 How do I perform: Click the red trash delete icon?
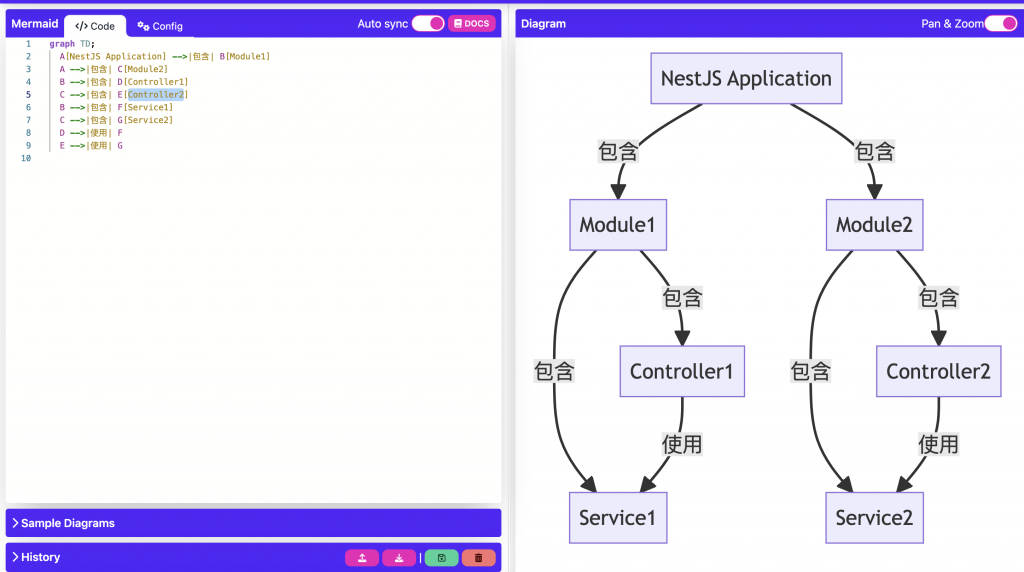(x=478, y=558)
